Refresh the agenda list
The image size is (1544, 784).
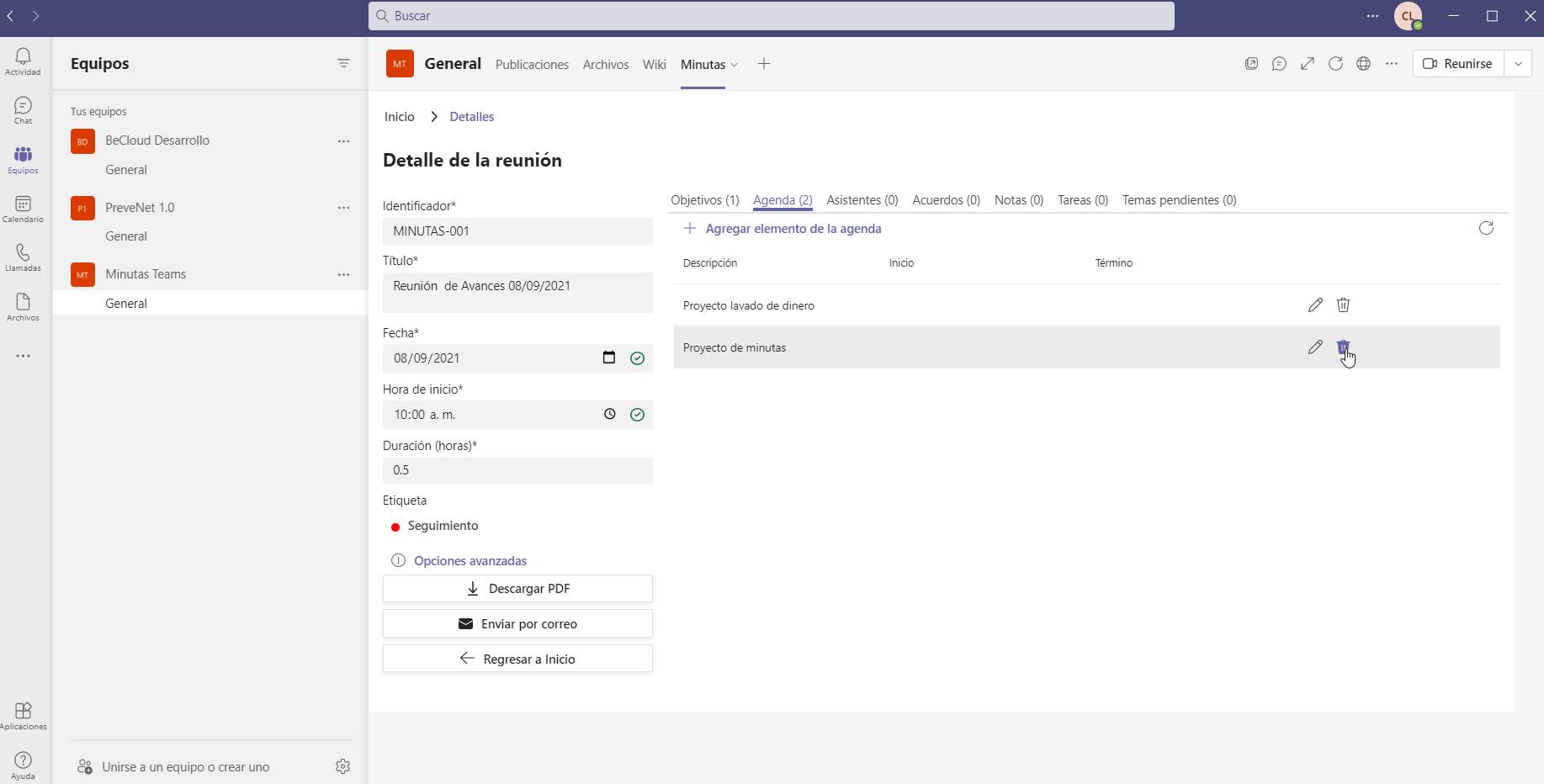coord(1487,229)
